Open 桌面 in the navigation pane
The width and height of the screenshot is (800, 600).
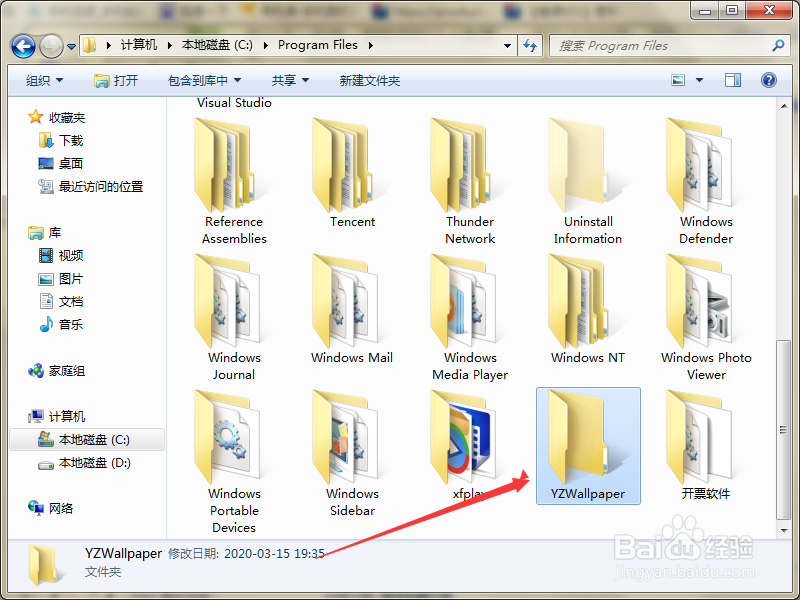pos(61,163)
